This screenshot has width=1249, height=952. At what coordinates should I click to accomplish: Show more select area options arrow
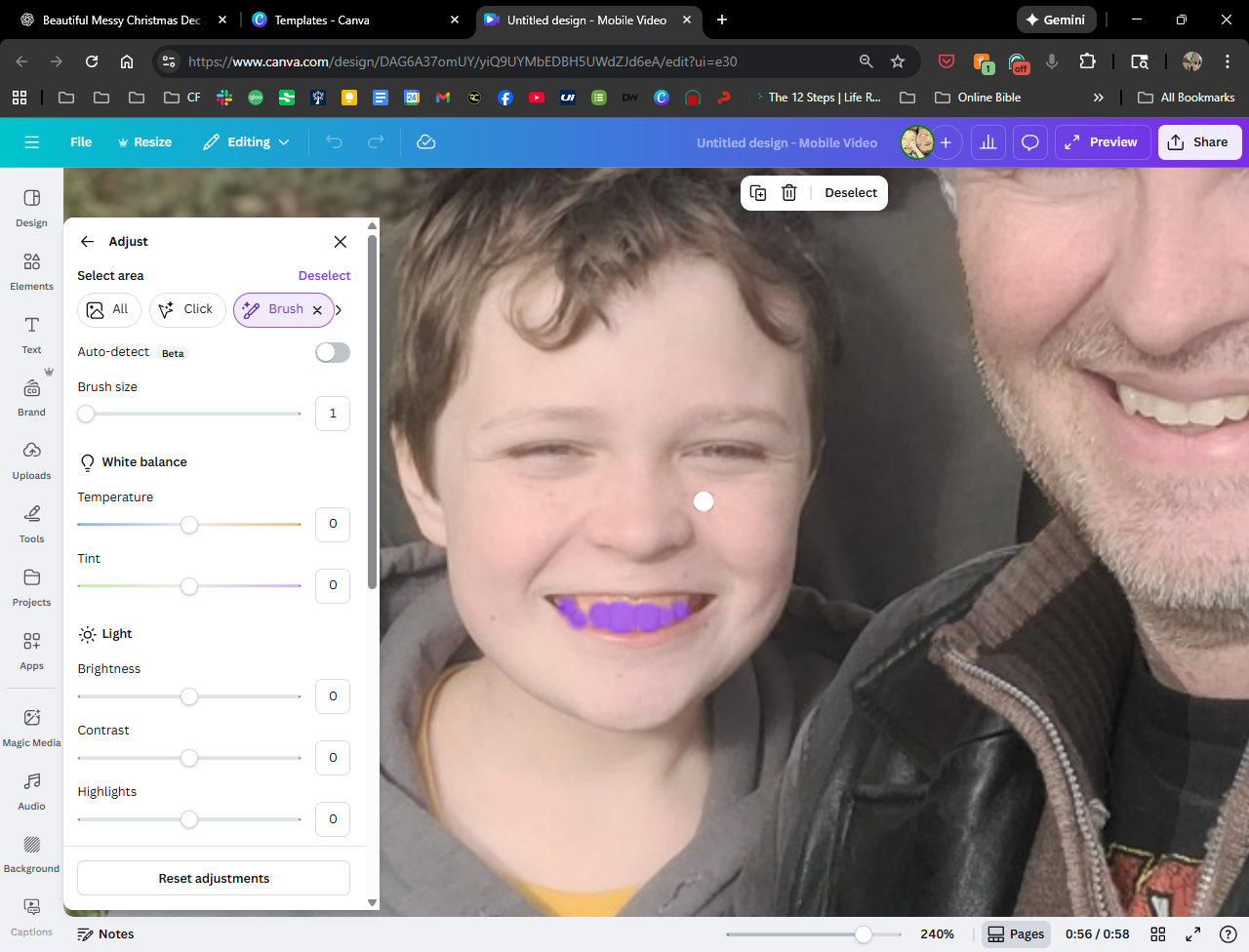(x=340, y=310)
